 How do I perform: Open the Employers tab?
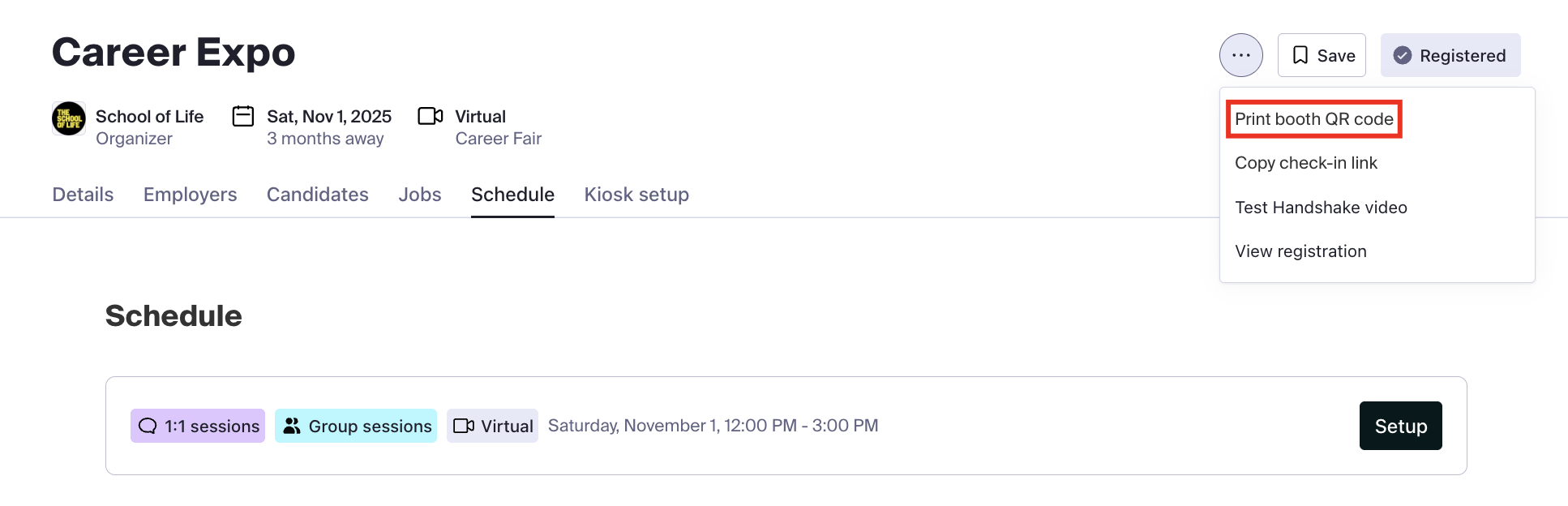[x=190, y=195]
